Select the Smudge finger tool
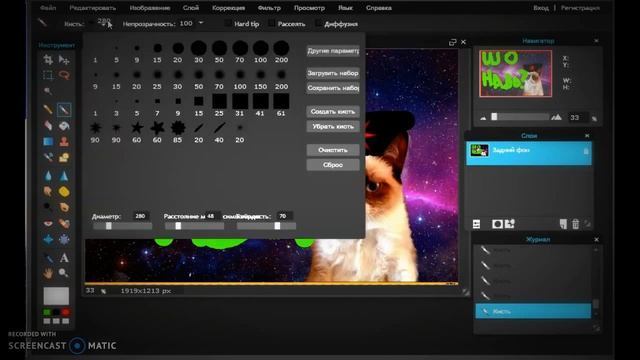 48,191
